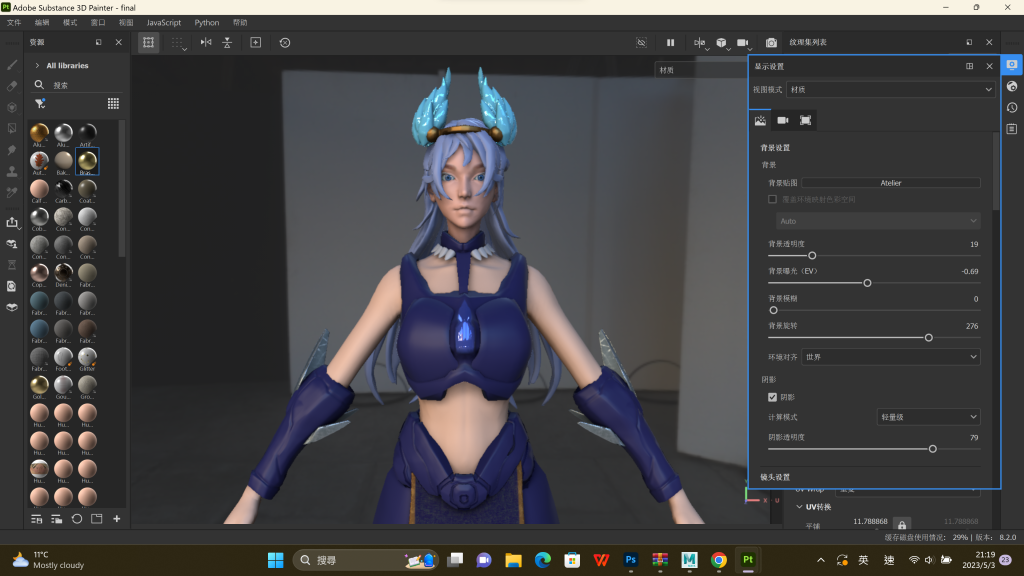1024x576 pixels.
Task: Open the assets filter funnel dropdown
Action: 40,104
